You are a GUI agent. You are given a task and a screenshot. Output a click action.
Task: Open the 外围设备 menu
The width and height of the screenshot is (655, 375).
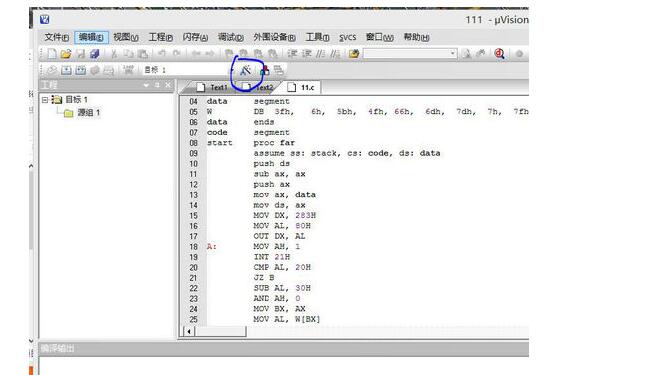pos(274,37)
